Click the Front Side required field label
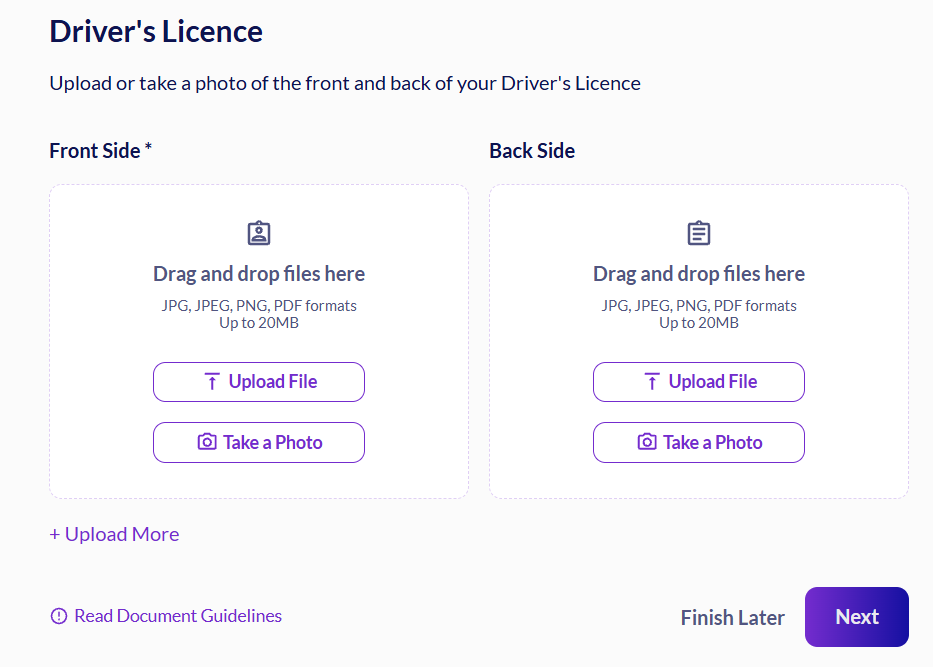Screen dimensions: 933x667 [x=101, y=151]
